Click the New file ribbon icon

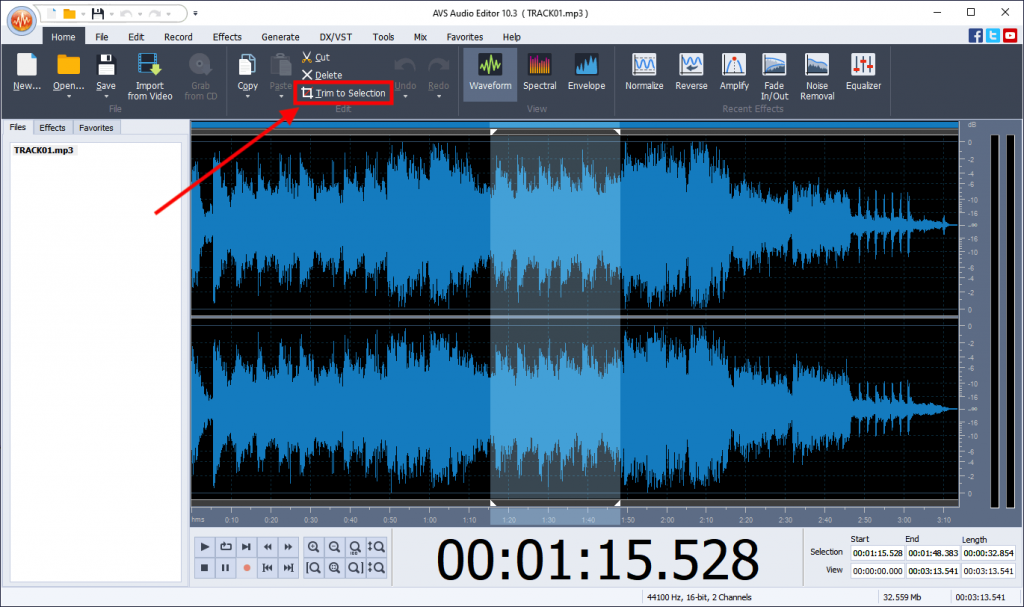click(27, 65)
